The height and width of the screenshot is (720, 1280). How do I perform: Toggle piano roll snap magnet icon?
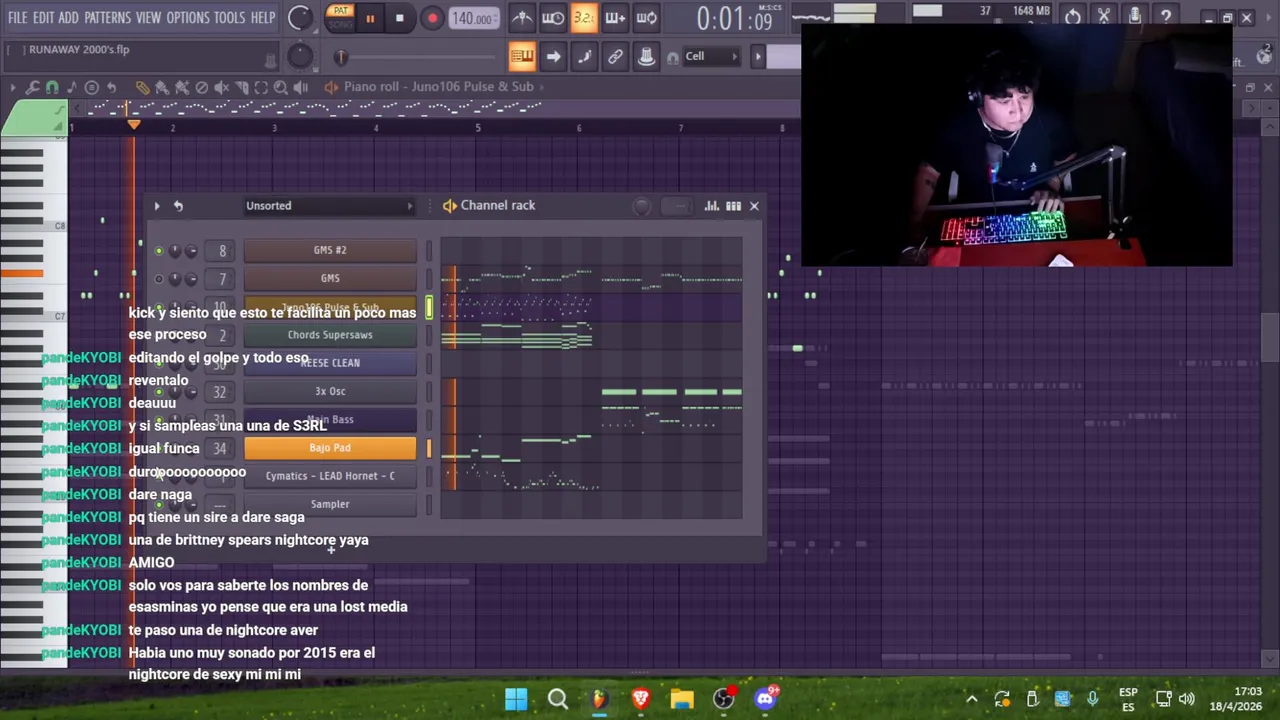[52, 88]
